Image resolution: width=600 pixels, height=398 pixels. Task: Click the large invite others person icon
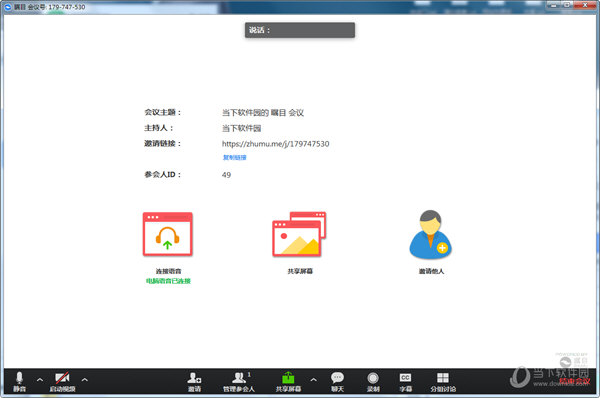tap(430, 234)
